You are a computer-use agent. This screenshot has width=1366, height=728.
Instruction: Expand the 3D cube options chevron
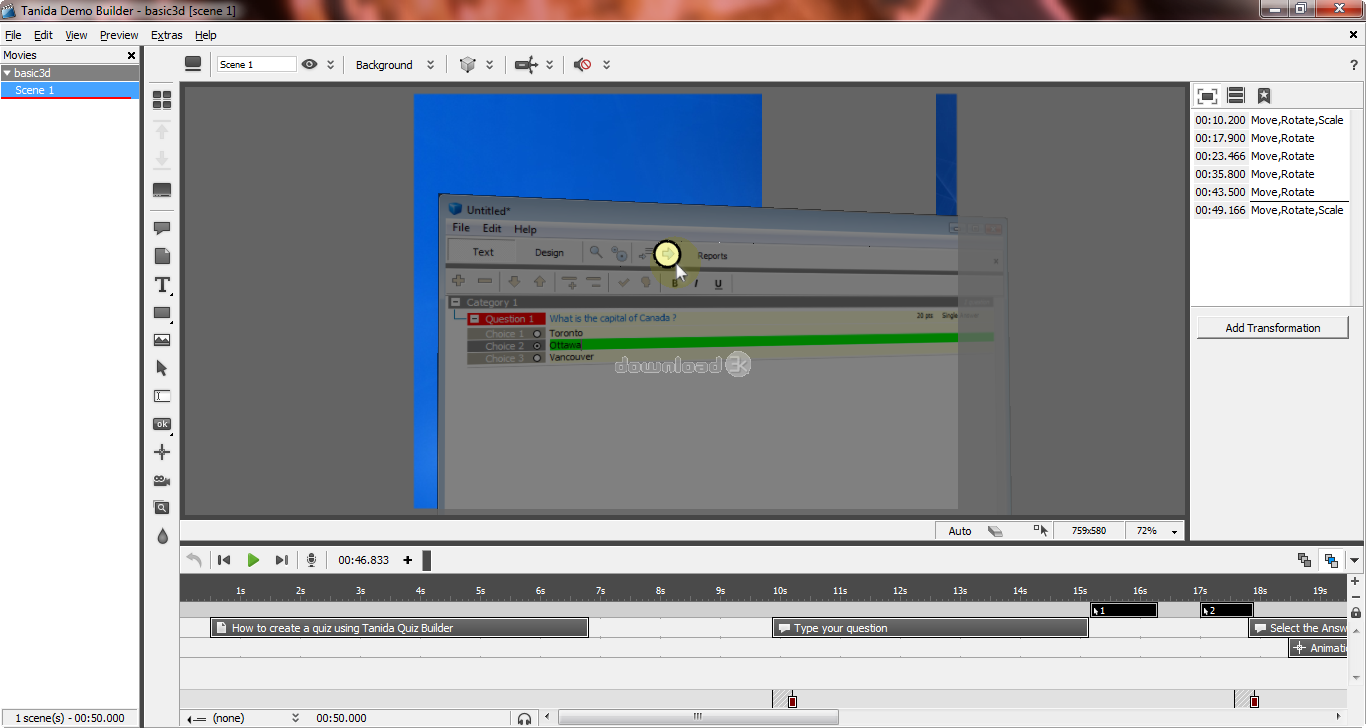(x=490, y=64)
